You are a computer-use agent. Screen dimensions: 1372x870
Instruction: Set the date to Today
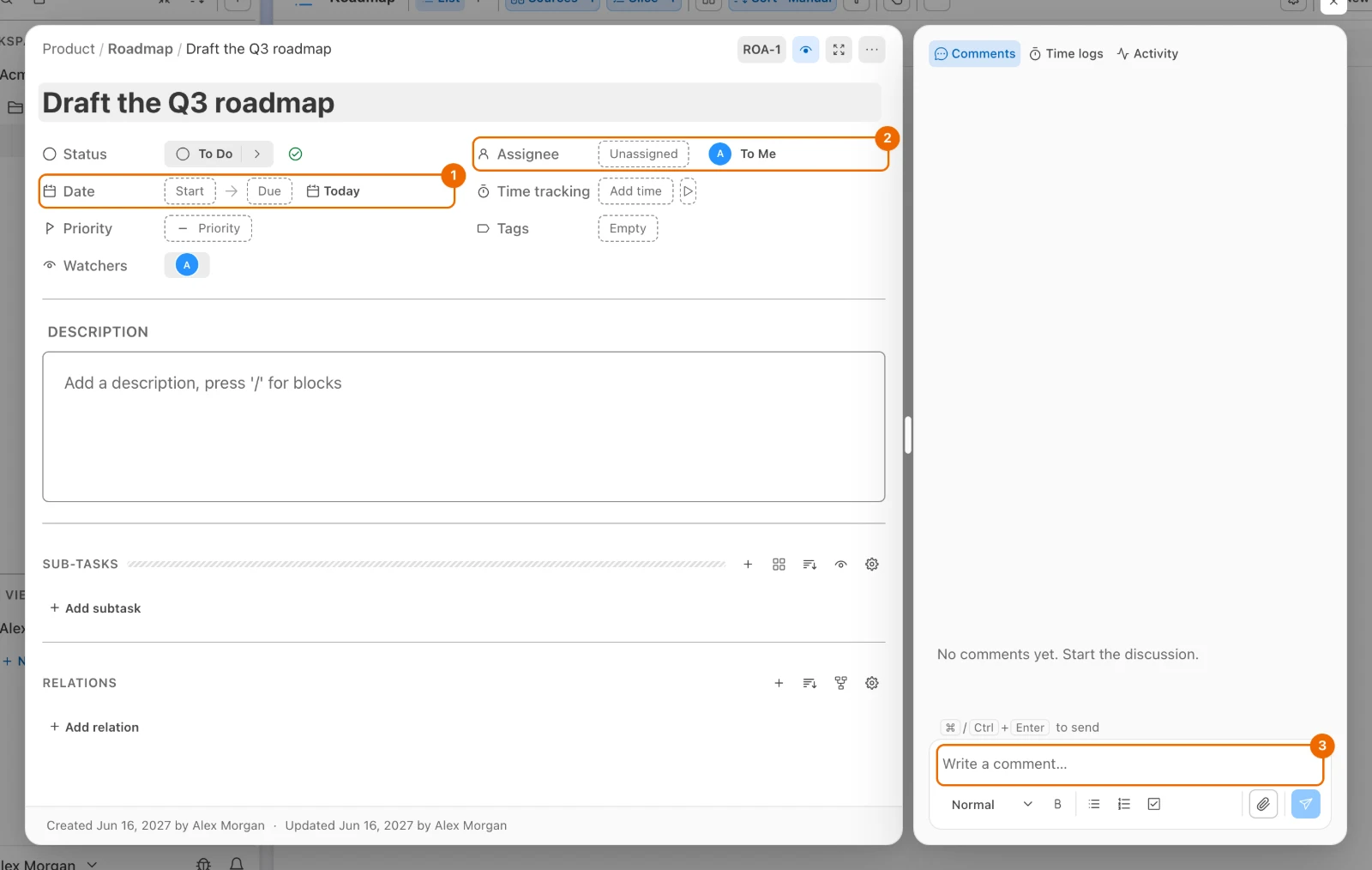point(334,191)
